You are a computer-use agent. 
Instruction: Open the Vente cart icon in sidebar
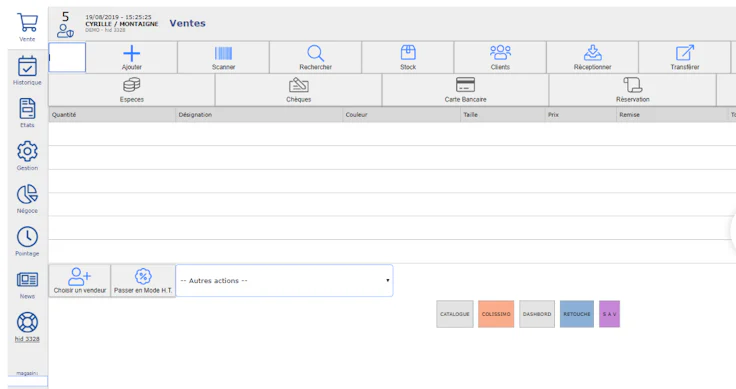[27, 23]
